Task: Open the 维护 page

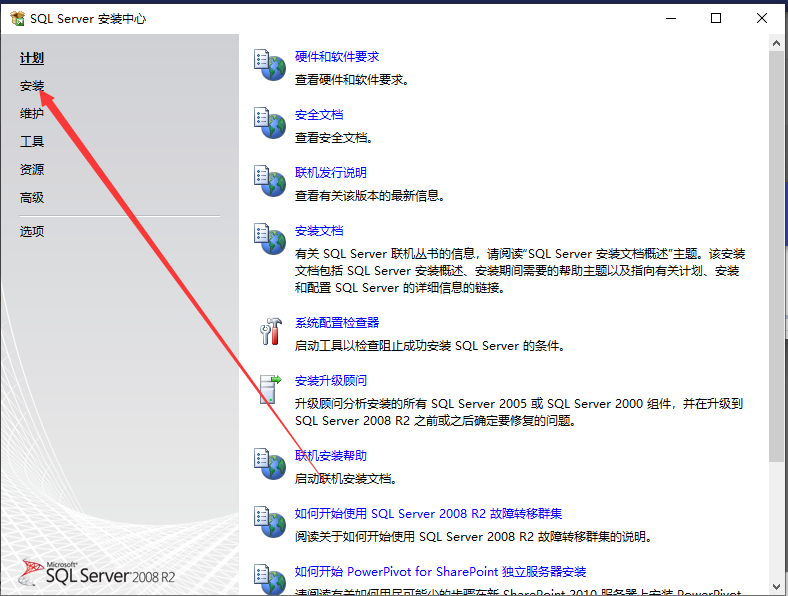Action: point(32,114)
